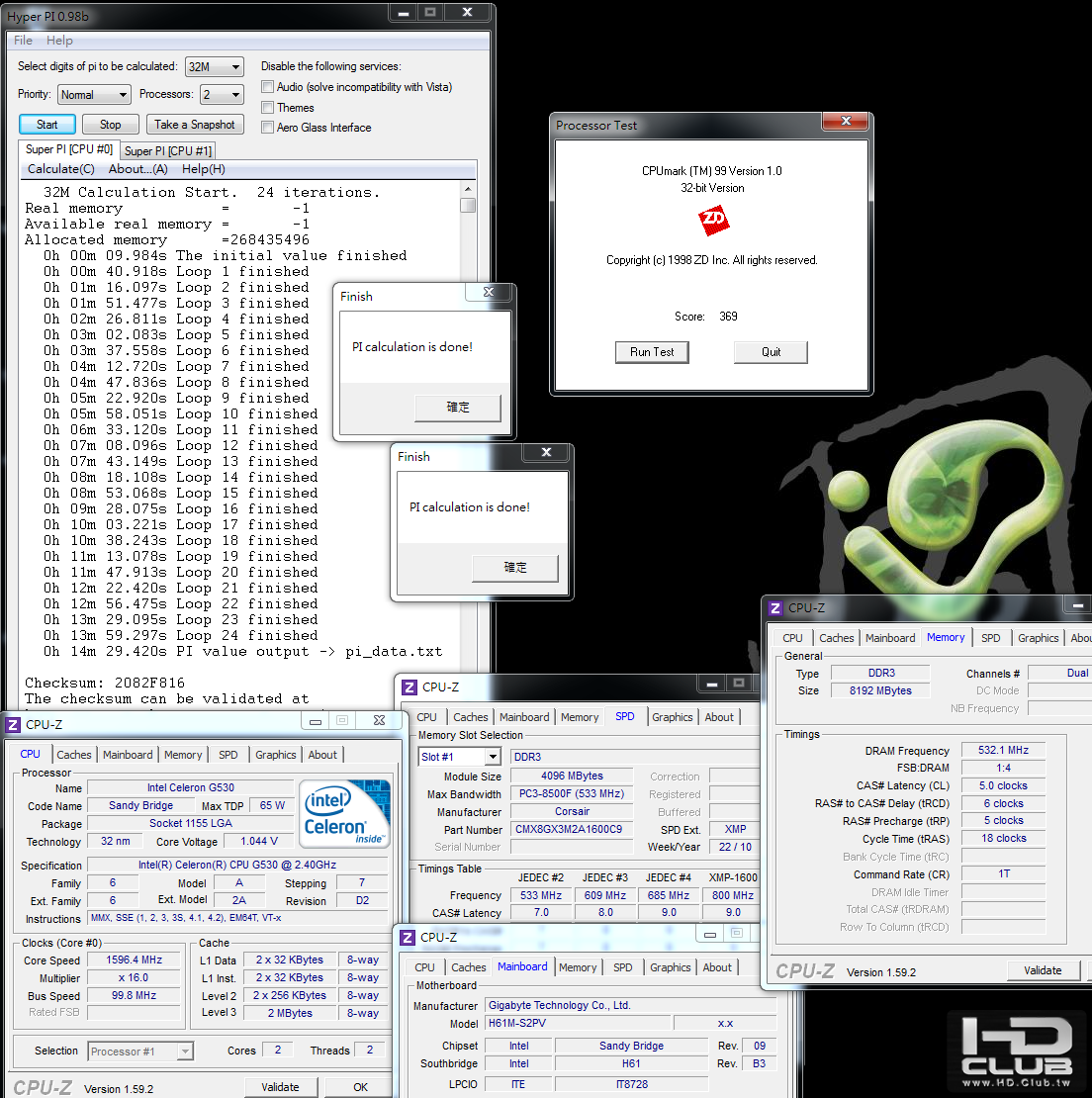This screenshot has height=1098, width=1092.
Task: Open Caches tab in CPU-Z CPU window
Action: (74, 754)
